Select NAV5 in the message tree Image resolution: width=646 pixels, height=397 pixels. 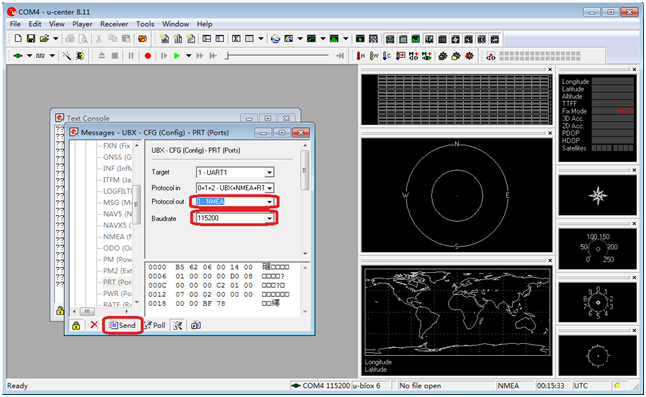117,214
